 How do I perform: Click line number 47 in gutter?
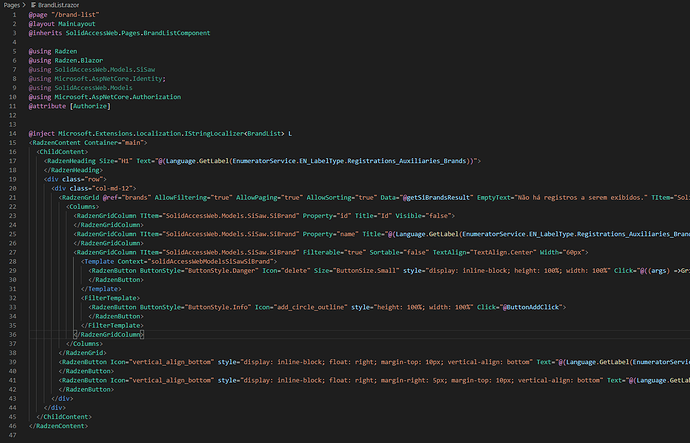12,435
